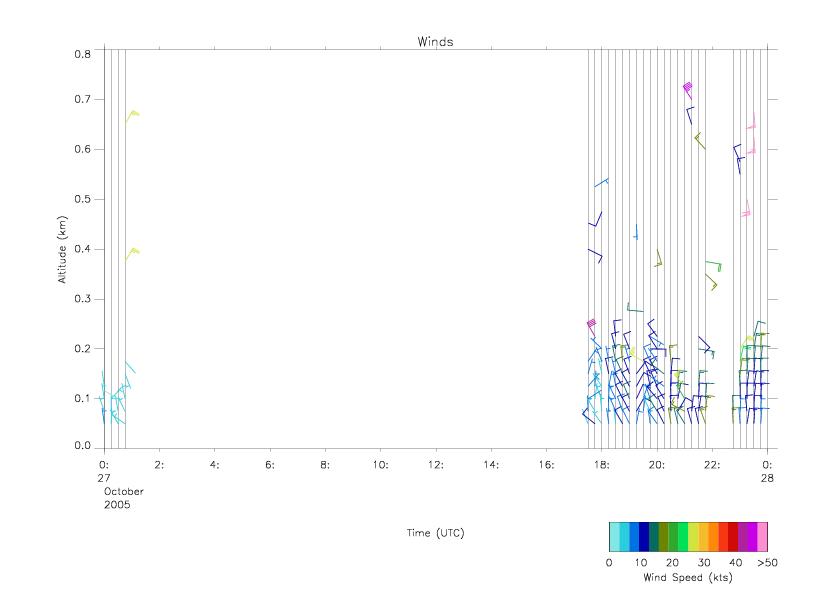Viewport: 827px width, 611px height.
Task: Click the "0.2" altitude tick label
Action: point(82,349)
